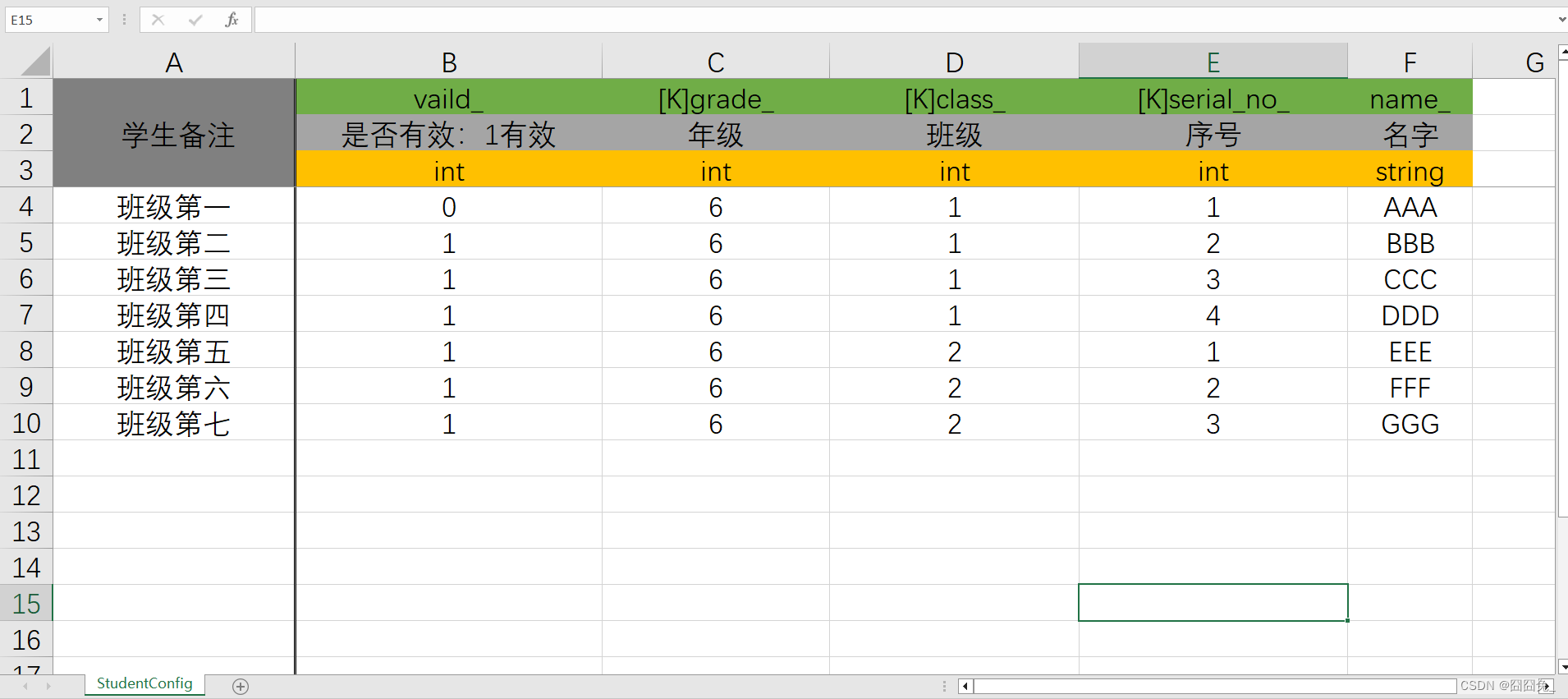Click the 'GGG' name cell
The height and width of the screenshot is (699, 1568).
pyautogui.click(x=1410, y=423)
